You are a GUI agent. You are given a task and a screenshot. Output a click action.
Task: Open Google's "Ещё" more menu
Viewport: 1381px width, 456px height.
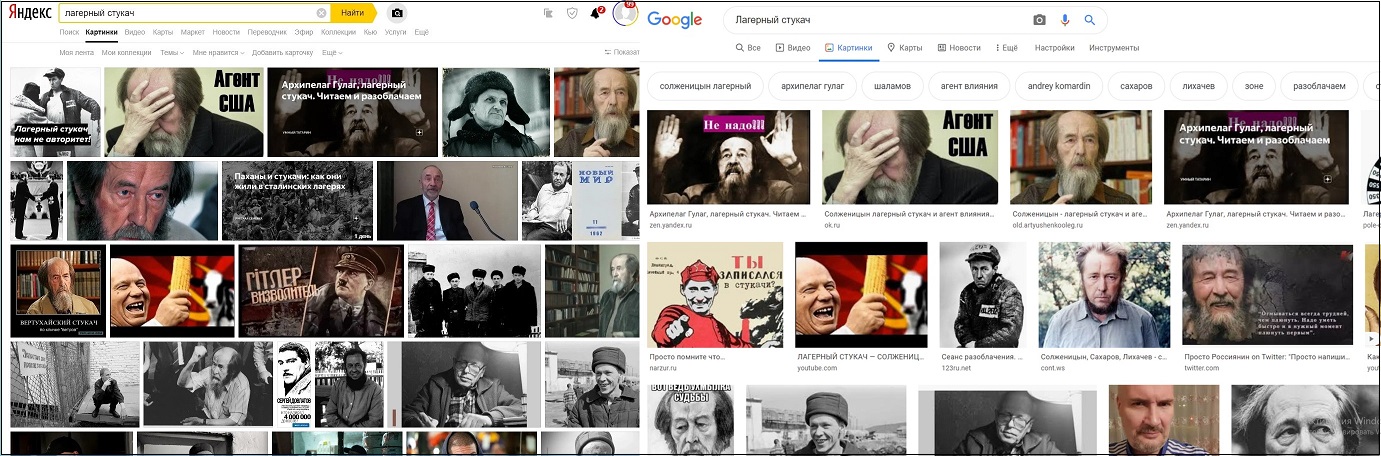click(1007, 48)
